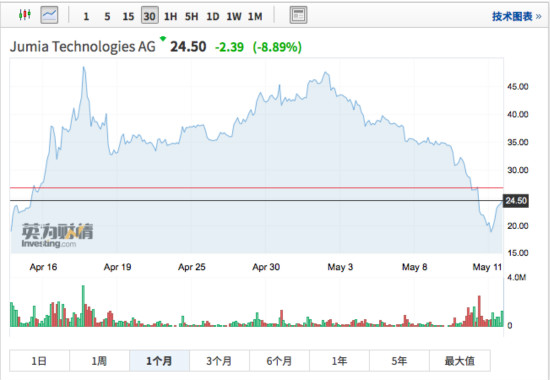Viewport: 550px width, 380px height.
Task: Show the 1周 time range
Action: tap(99, 361)
